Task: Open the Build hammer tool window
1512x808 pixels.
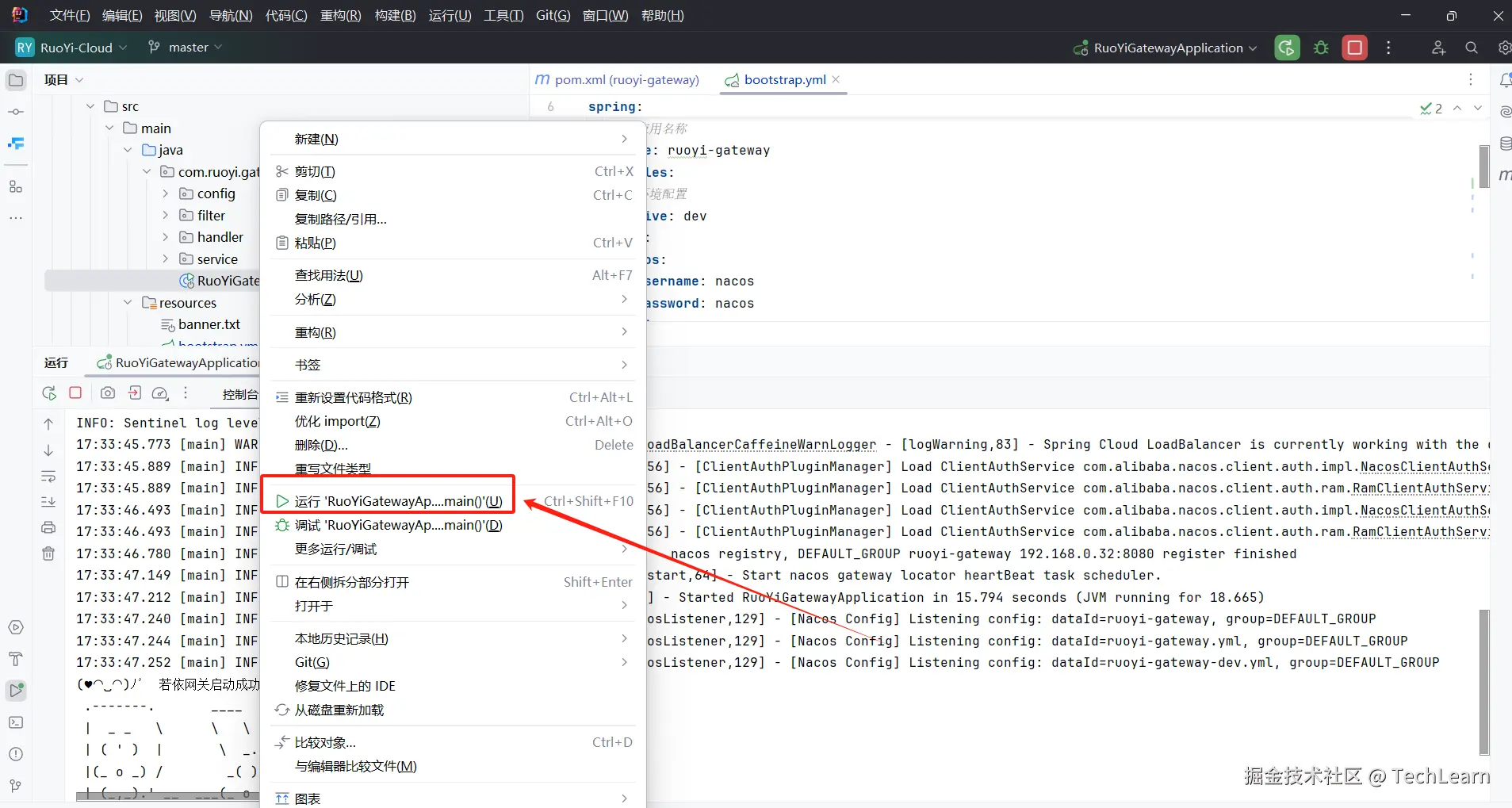Action: 16,659
